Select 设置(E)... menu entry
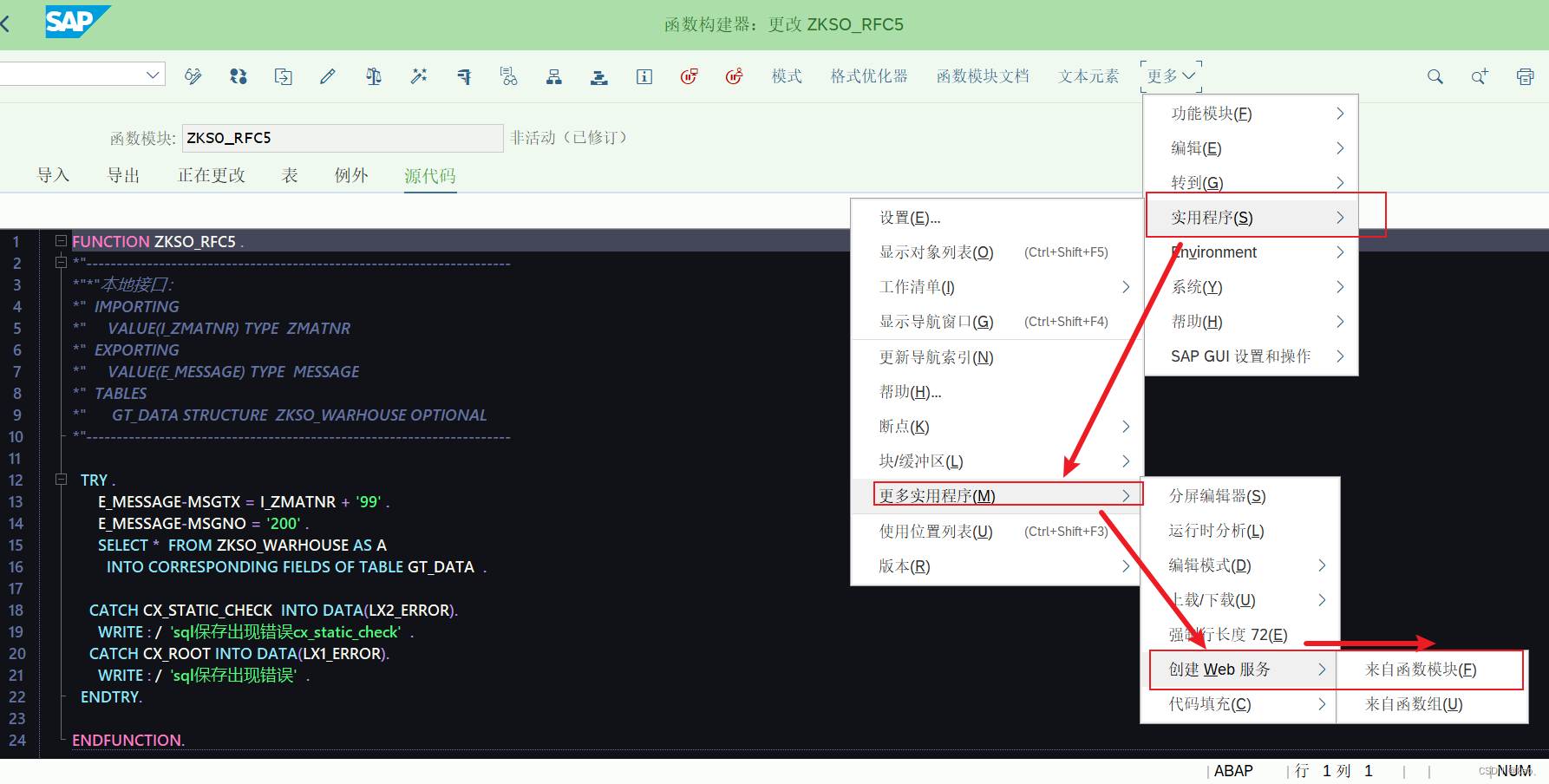1549x784 pixels. [997, 218]
